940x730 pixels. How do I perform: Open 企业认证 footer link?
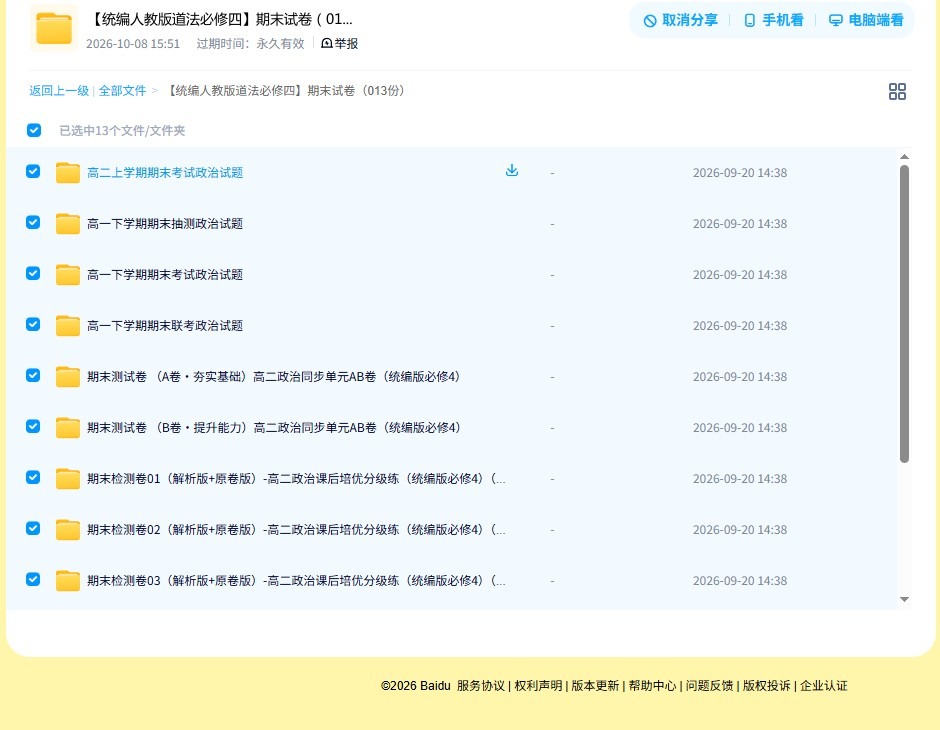click(x=824, y=686)
